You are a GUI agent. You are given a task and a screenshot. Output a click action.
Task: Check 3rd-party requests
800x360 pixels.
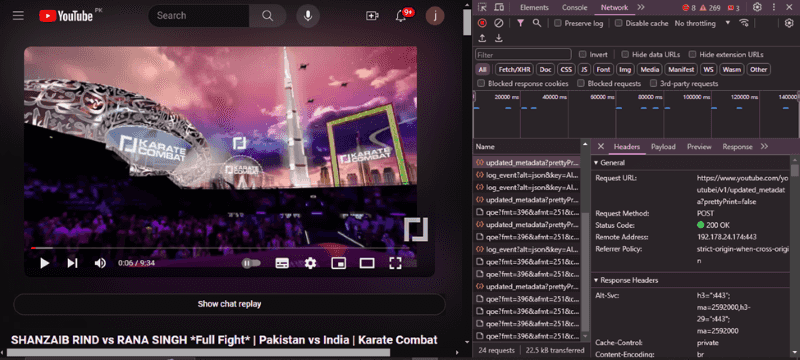tap(653, 84)
